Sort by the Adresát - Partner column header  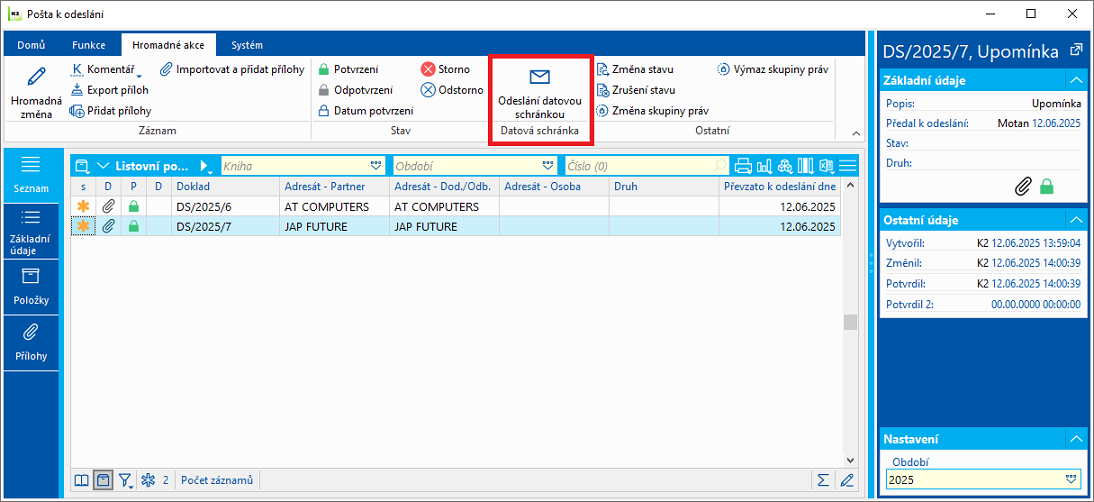[334, 187]
